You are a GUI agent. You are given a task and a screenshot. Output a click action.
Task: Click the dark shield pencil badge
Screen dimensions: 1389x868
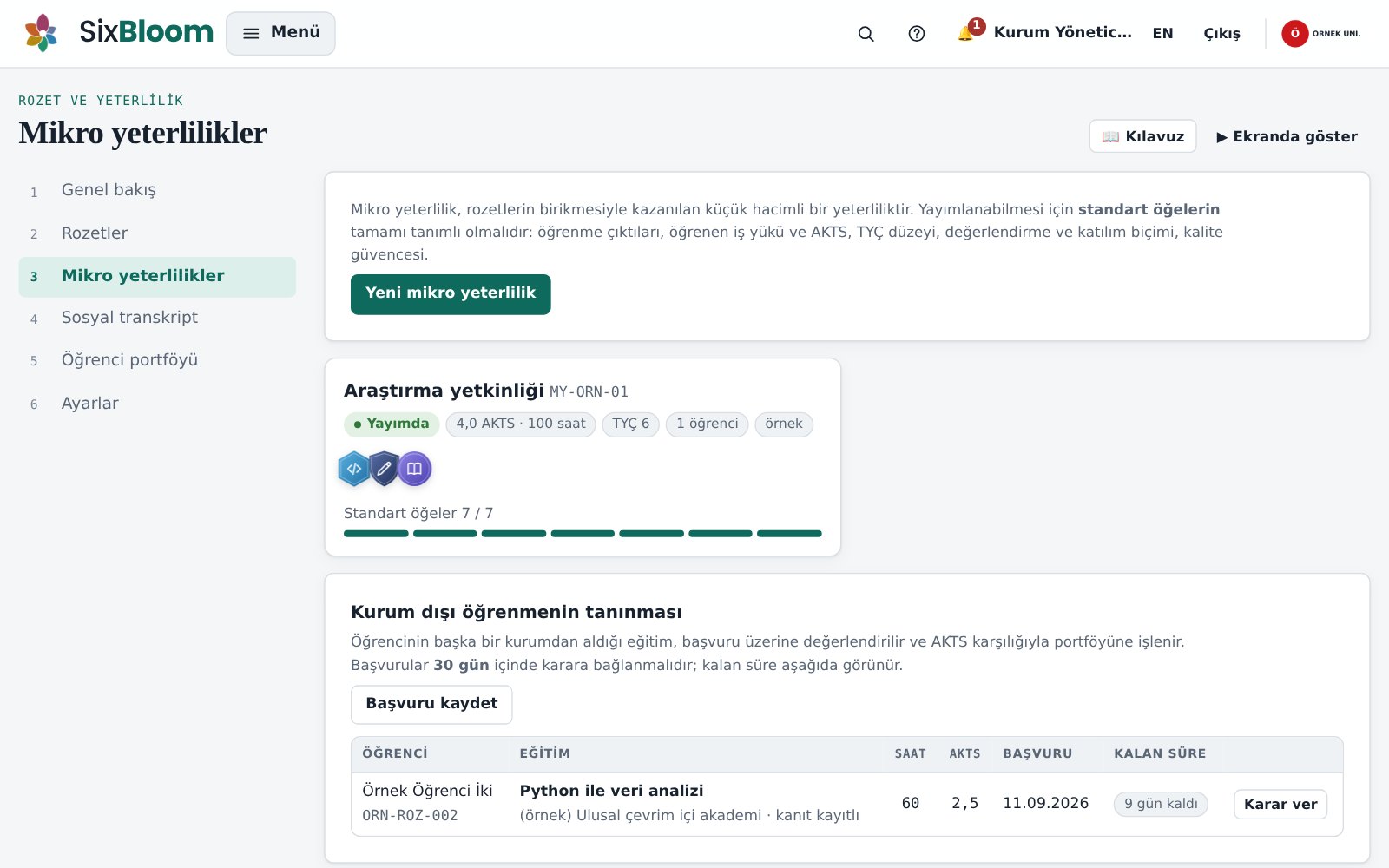pyautogui.click(x=385, y=469)
